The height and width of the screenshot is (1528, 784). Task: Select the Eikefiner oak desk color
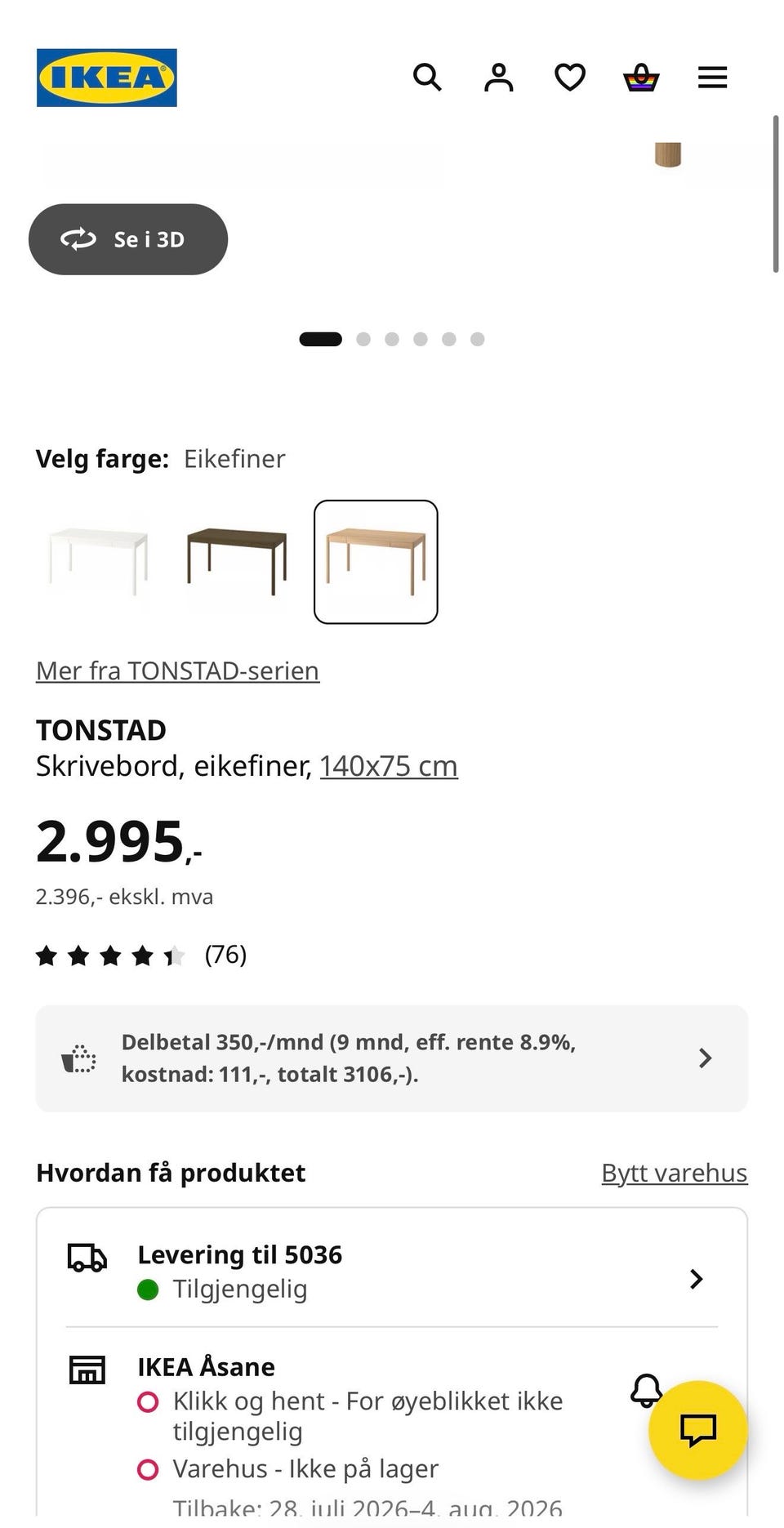(376, 562)
